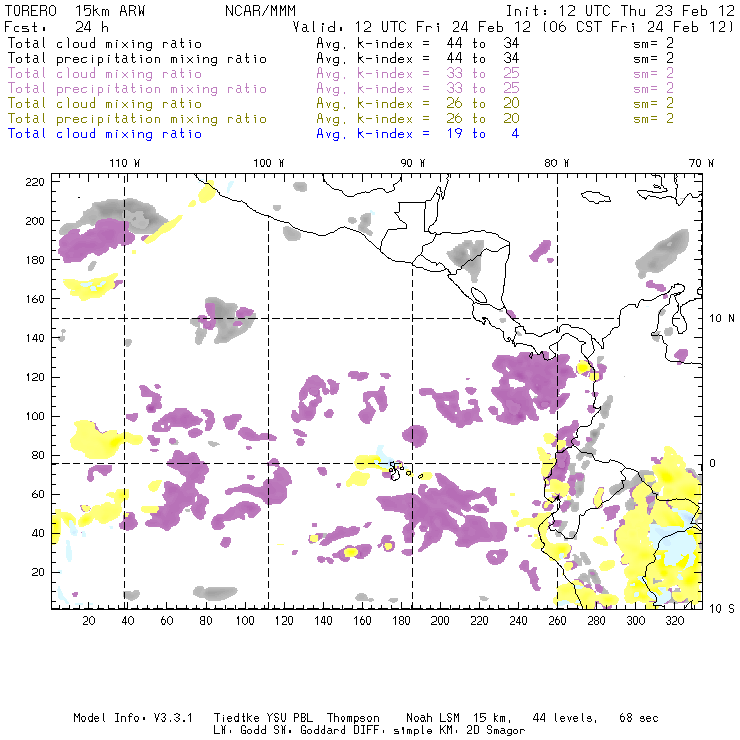Click the 'Model Info: V3.3.1' footer text
This screenshot has height=740, width=740.
point(133,718)
